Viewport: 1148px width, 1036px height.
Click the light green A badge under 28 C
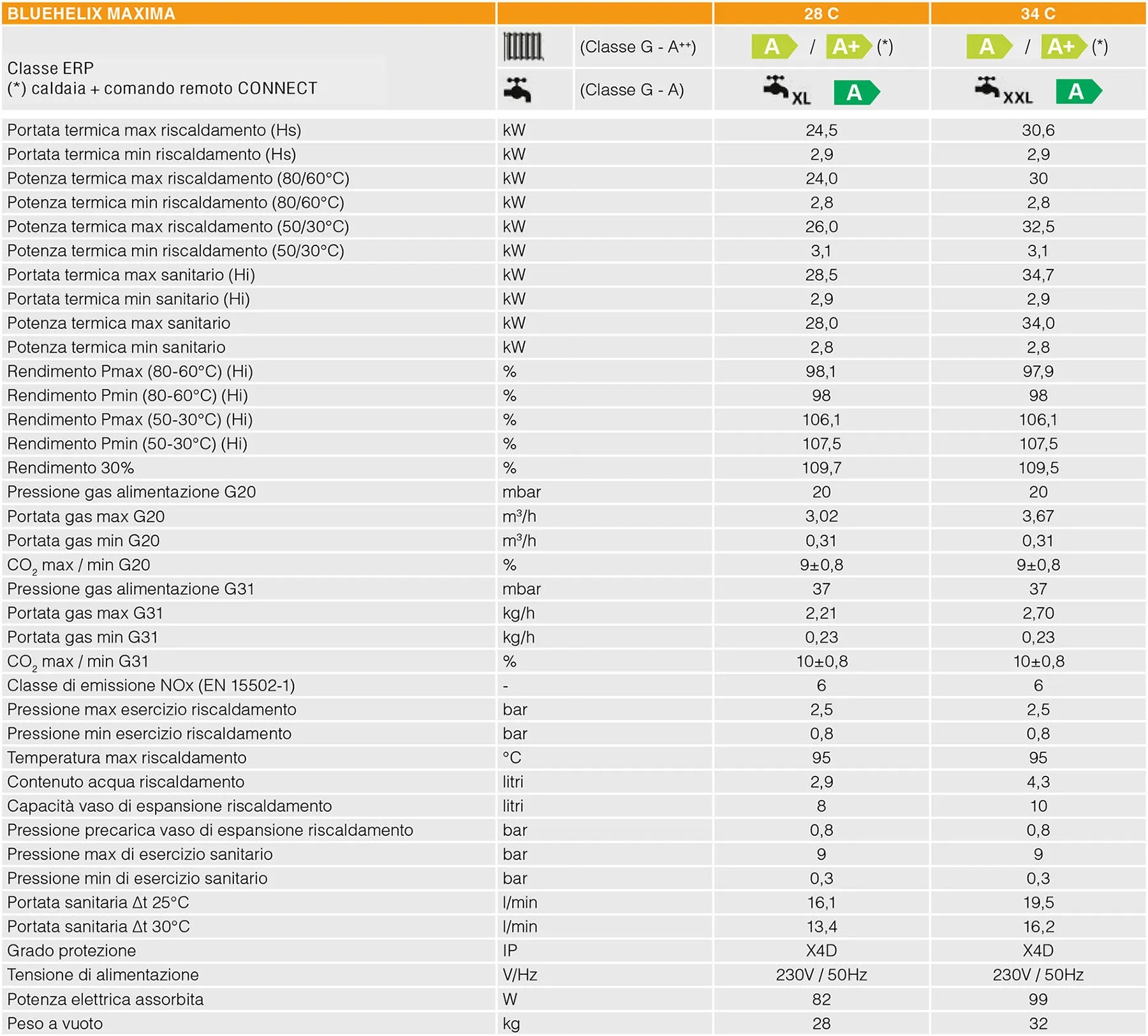(774, 47)
